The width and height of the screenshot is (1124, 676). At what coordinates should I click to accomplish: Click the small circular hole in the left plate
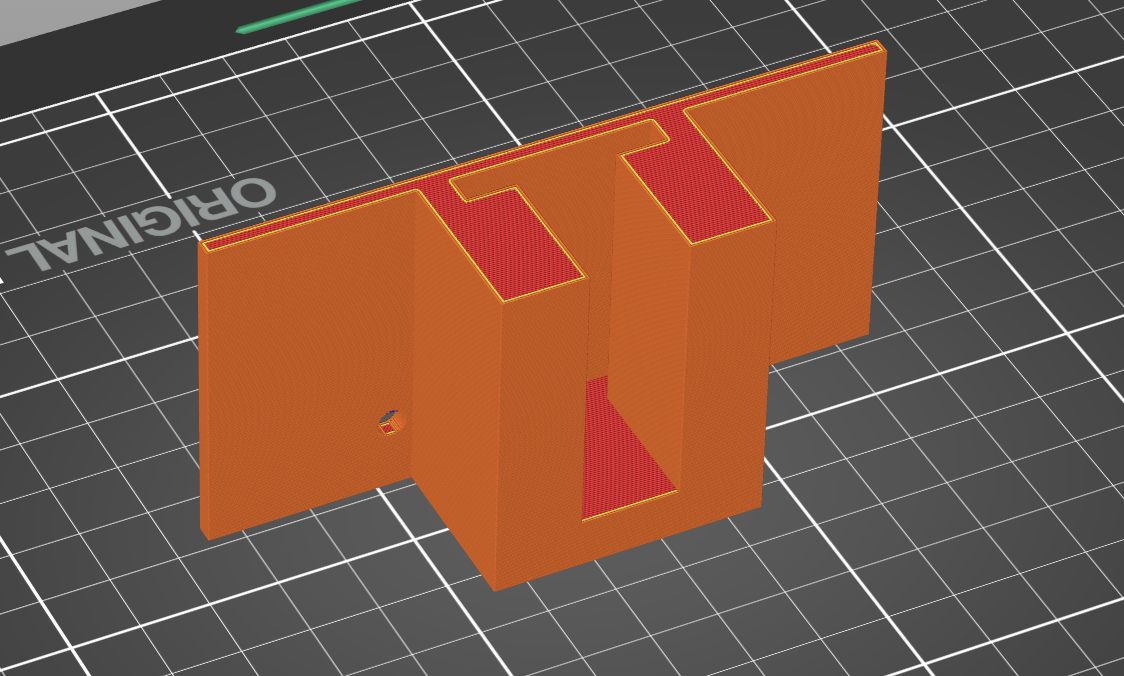tap(393, 423)
